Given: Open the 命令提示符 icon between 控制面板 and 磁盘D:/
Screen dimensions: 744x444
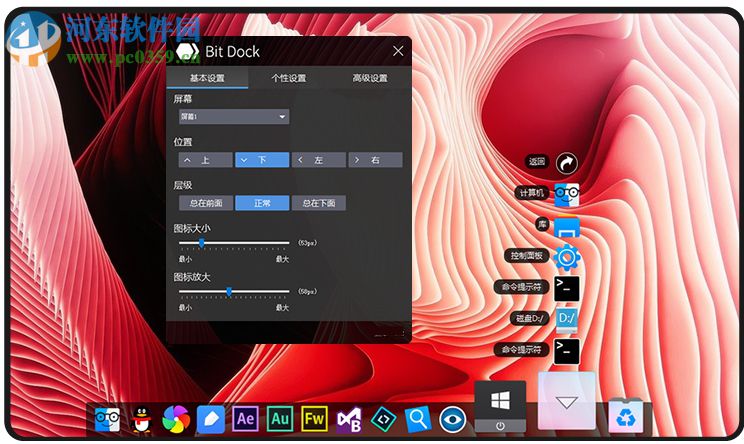Looking at the screenshot, I should [567, 288].
